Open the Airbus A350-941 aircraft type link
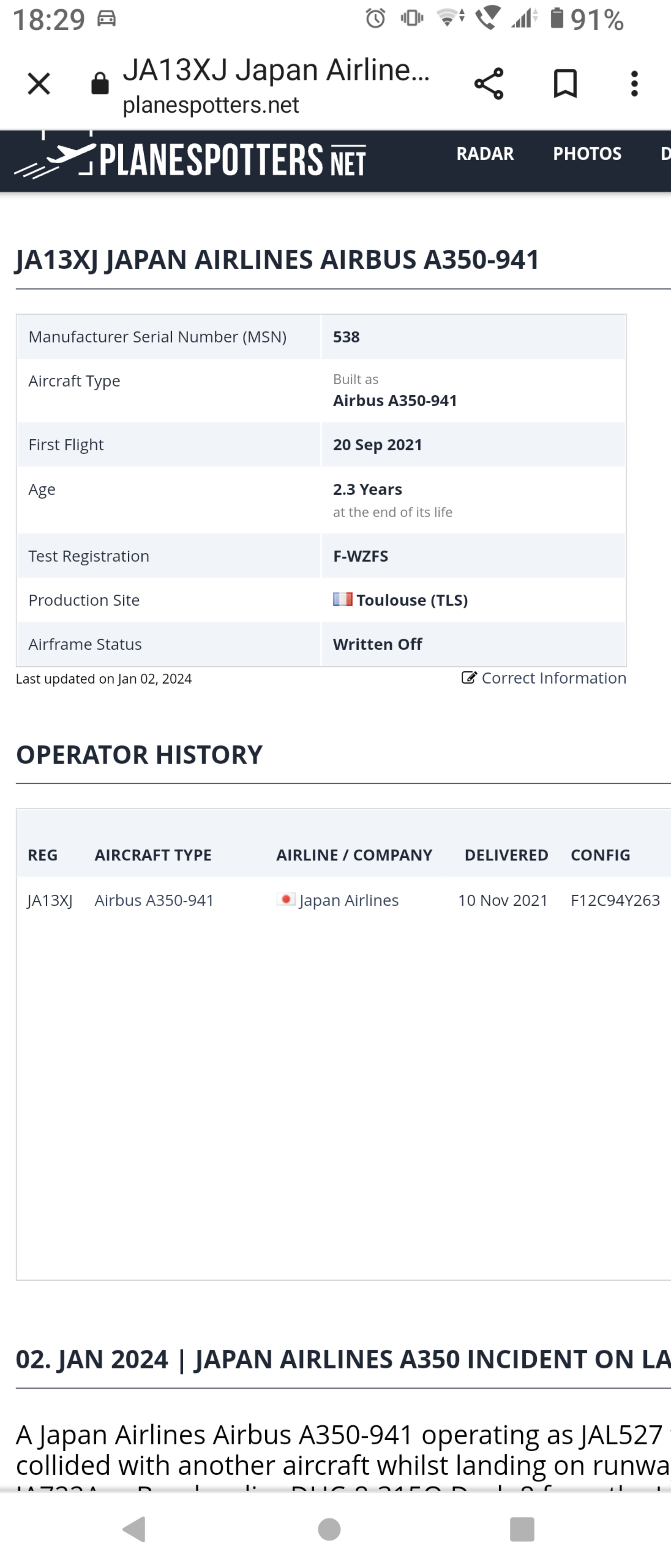This screenshot has width=671, height=1568. tap(154, 900)
